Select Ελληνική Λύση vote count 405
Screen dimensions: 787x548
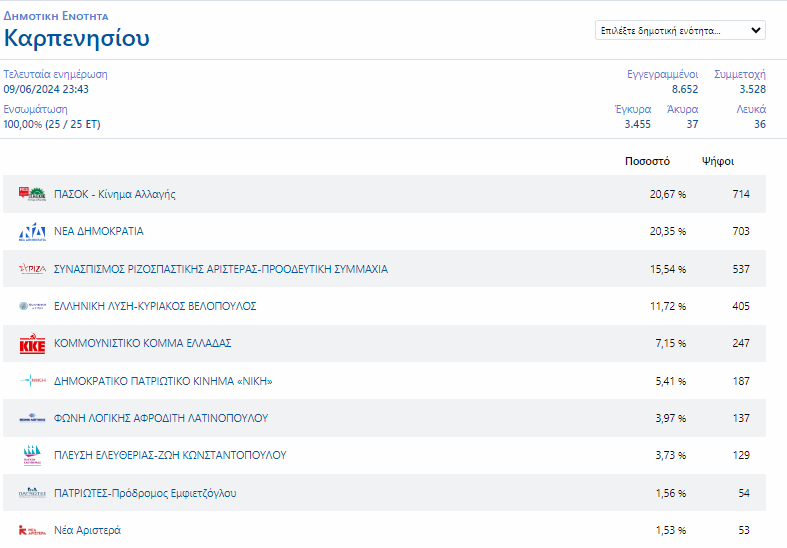click(741, 306)
